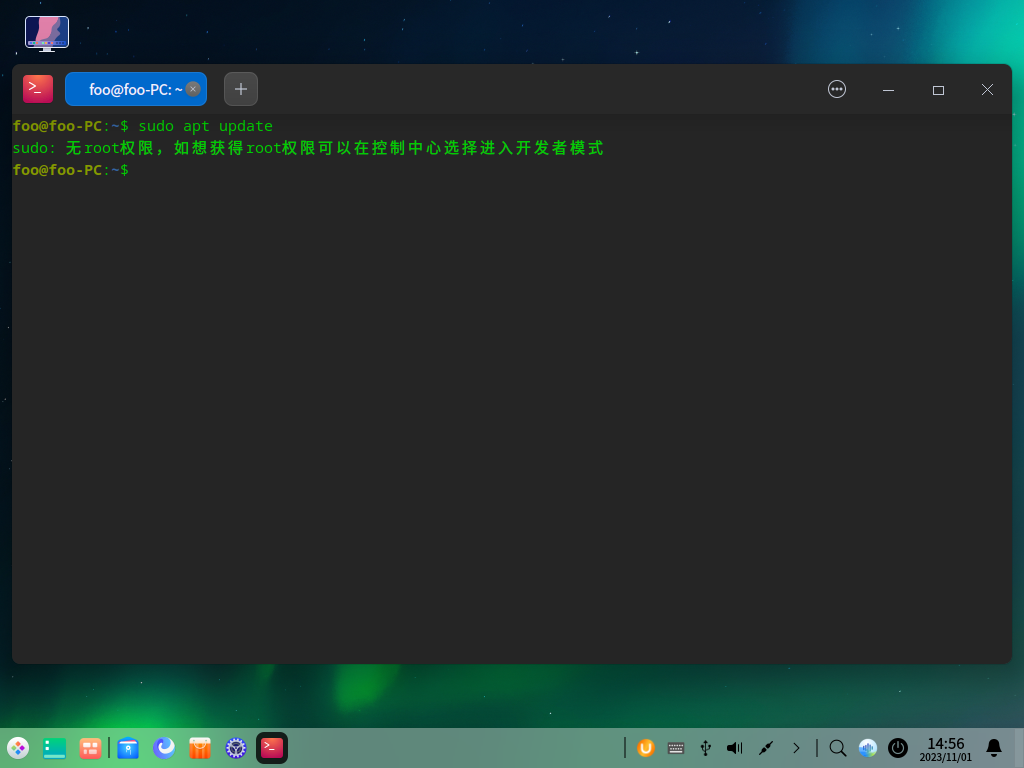Click the terminal app logo in title bar
The width and height of the screenshot is (1024, 768).
click(38, 89)
